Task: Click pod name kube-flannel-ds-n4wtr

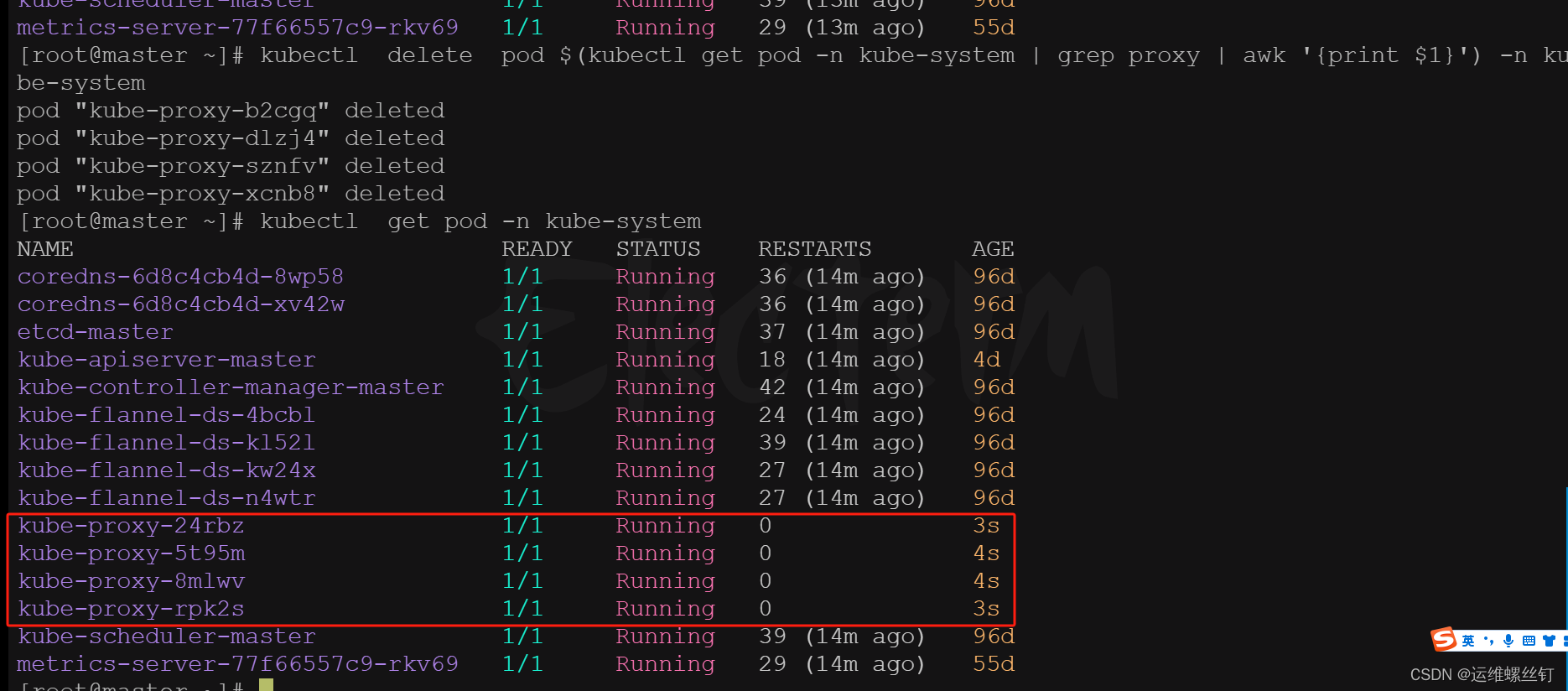Action: click(x=166, y=498)
